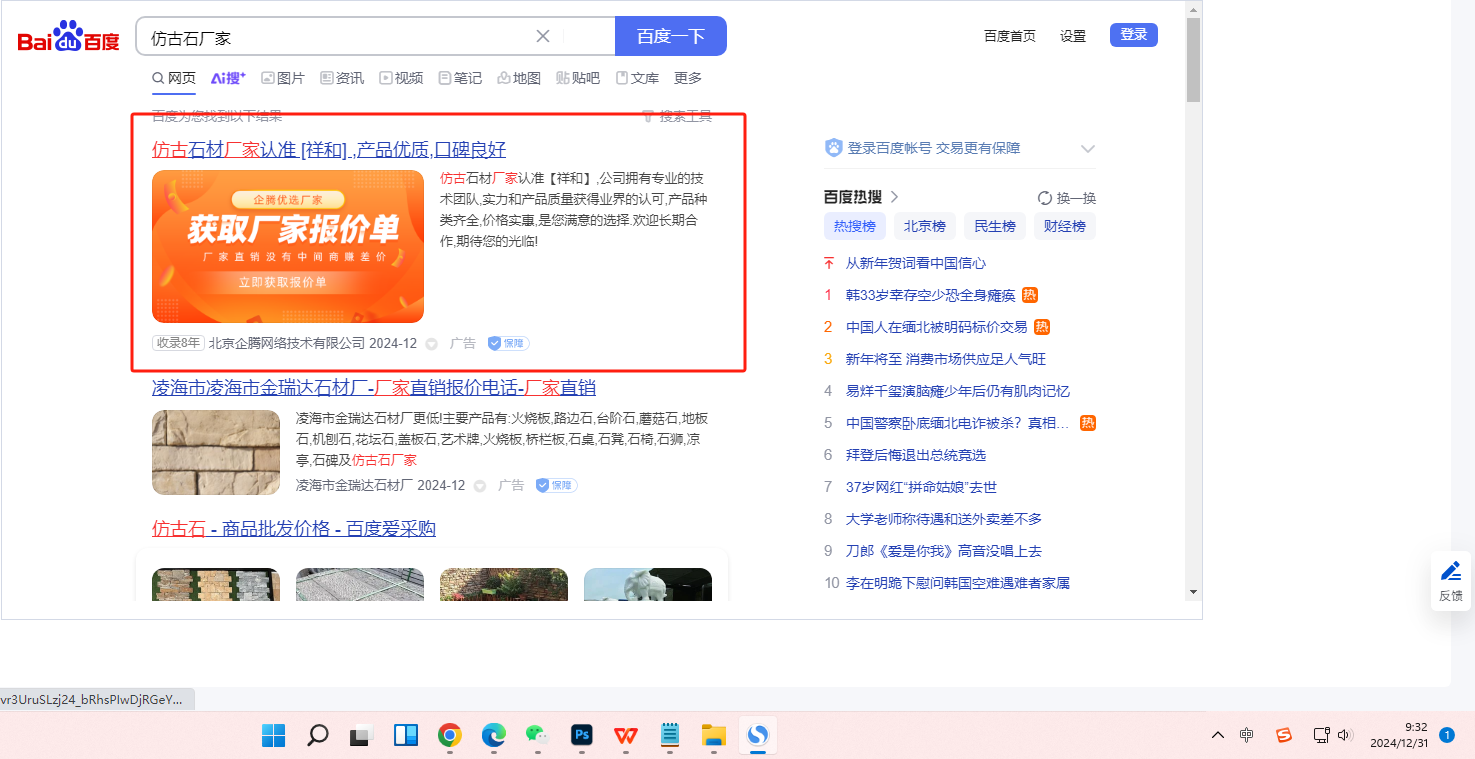Select the 民生榜 hot list tab
The height and width of the screenshot is (759, 1475).
(x=995, y=226)
